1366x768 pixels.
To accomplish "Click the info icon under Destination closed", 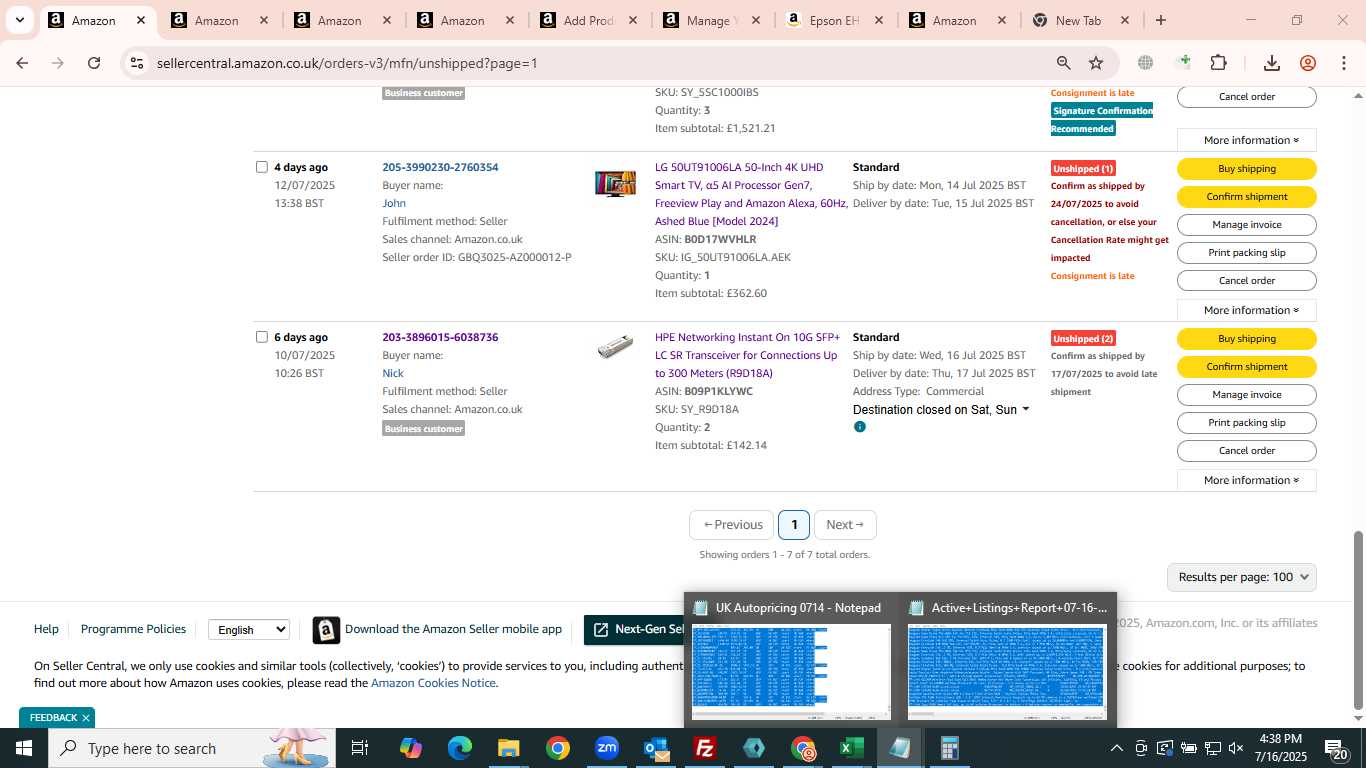I will coord(859,427).
